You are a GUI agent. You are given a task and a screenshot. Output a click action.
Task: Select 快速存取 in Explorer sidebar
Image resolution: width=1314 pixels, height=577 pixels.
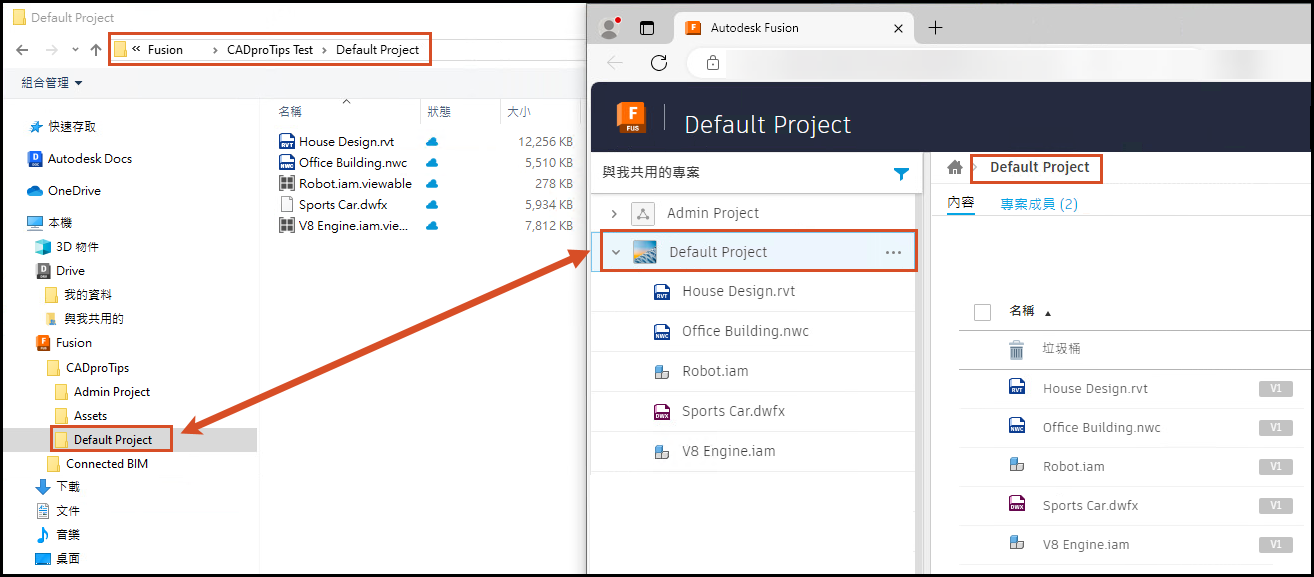tap(73, 126)
